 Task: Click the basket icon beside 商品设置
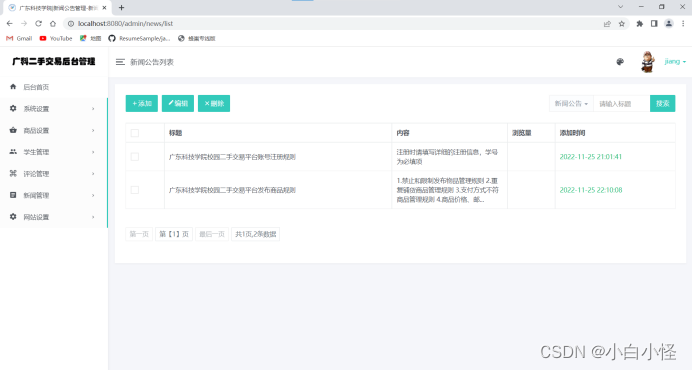tap(13, 130)
